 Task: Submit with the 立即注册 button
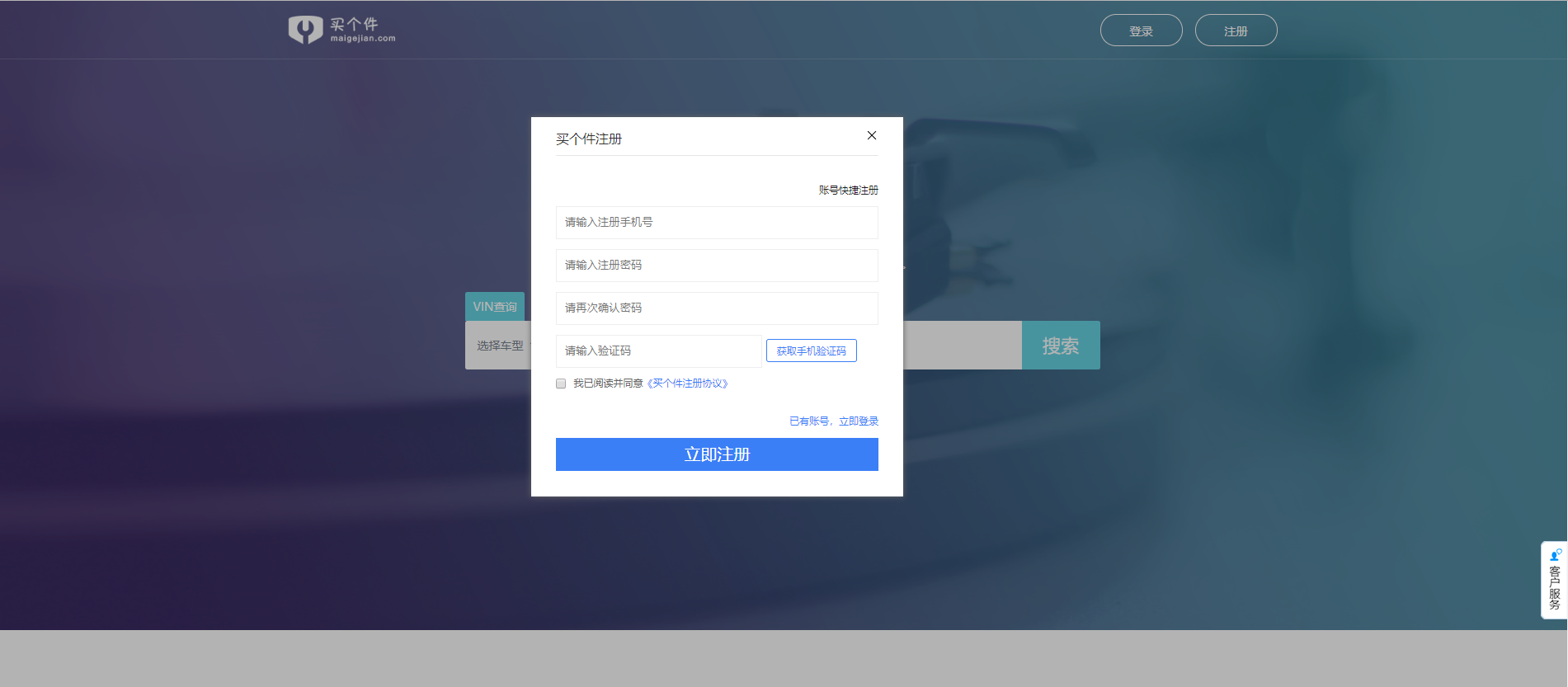716,454
